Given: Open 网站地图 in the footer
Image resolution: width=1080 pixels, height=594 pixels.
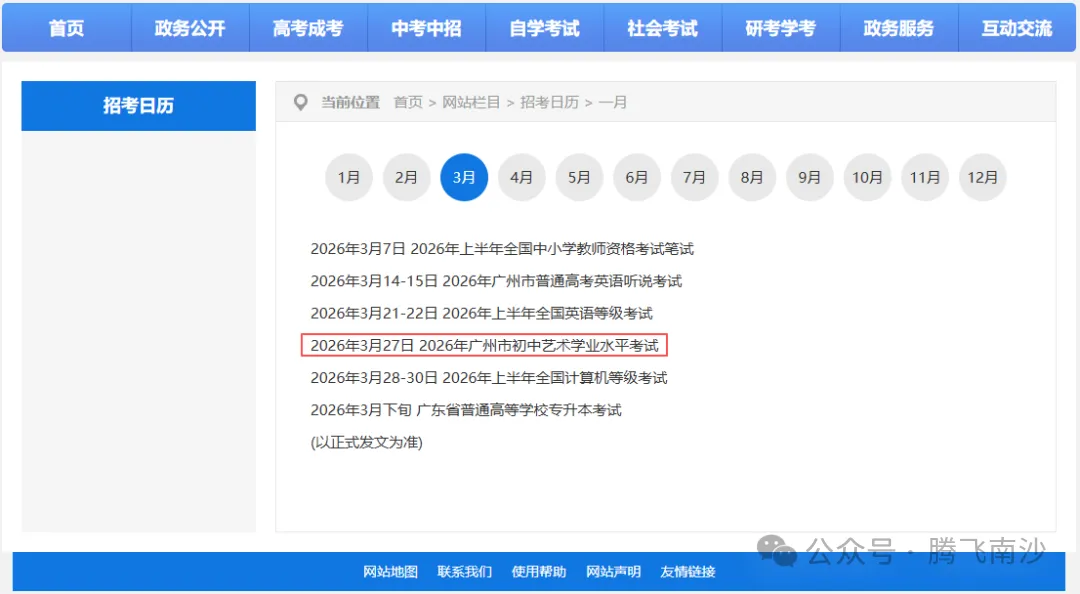Looking at the screenshot, I should pos(390,572).
